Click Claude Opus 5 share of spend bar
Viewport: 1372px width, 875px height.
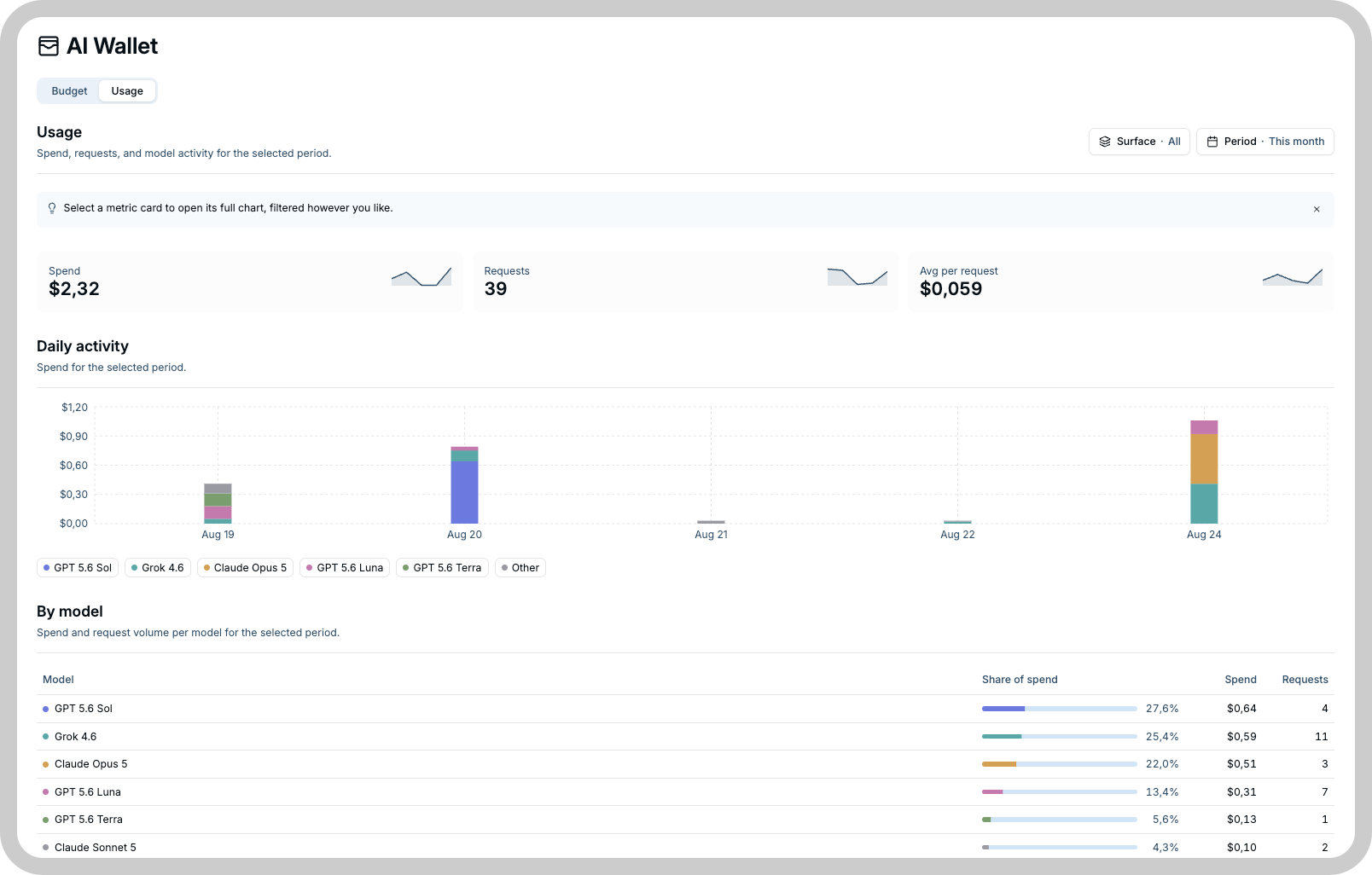click(1059, 764)
